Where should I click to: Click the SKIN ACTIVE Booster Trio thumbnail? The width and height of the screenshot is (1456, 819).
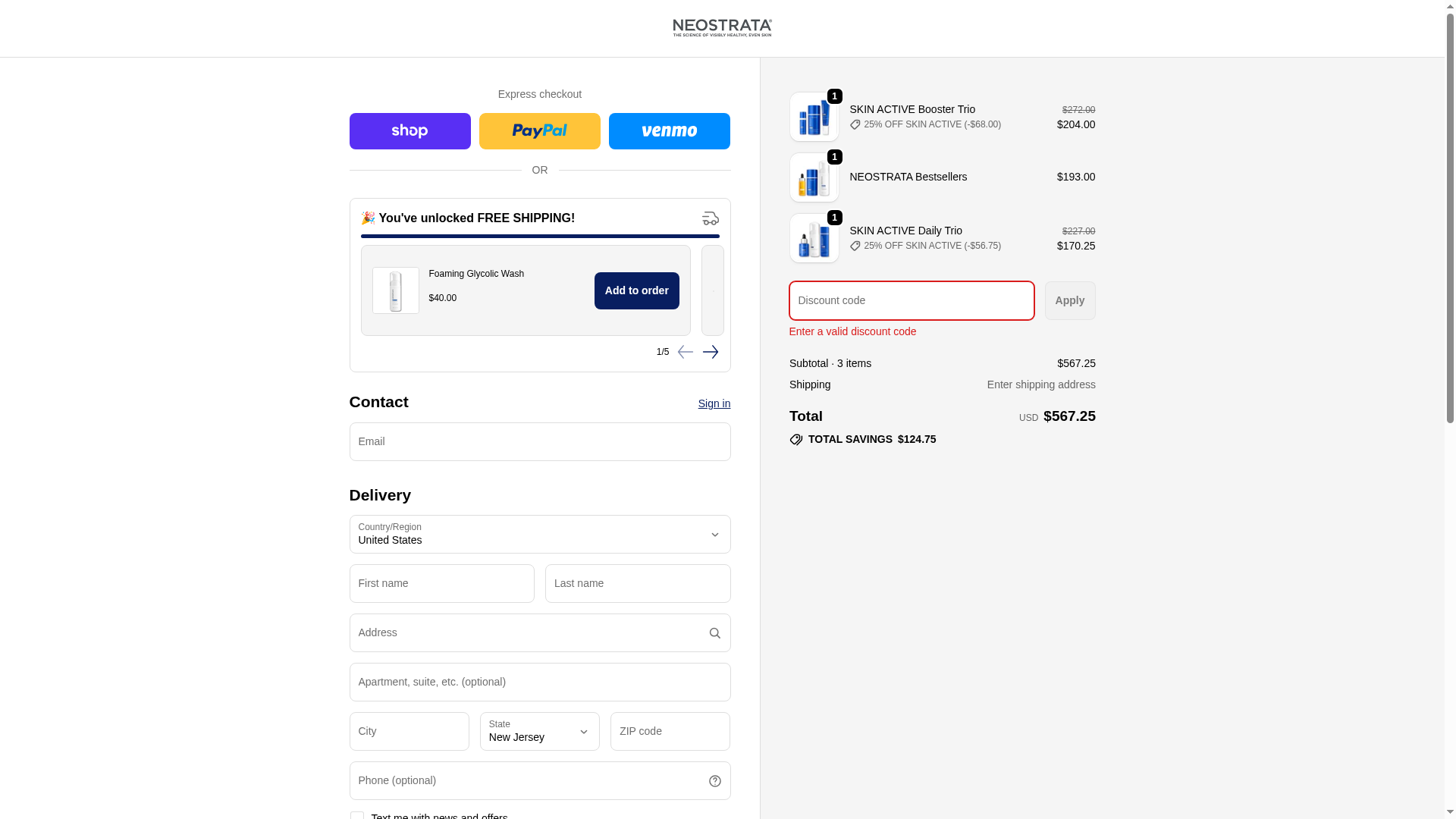814,117
